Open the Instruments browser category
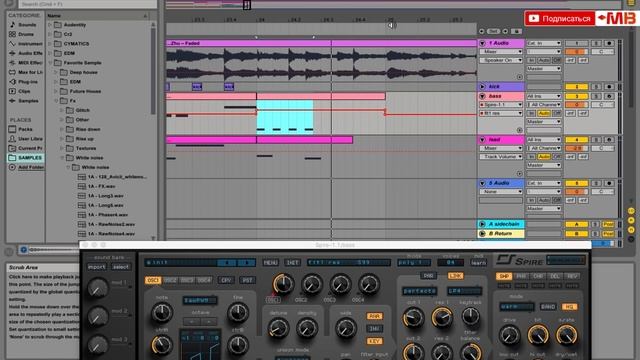The height and width of the screenshot is (360, 640). point(25,44)
